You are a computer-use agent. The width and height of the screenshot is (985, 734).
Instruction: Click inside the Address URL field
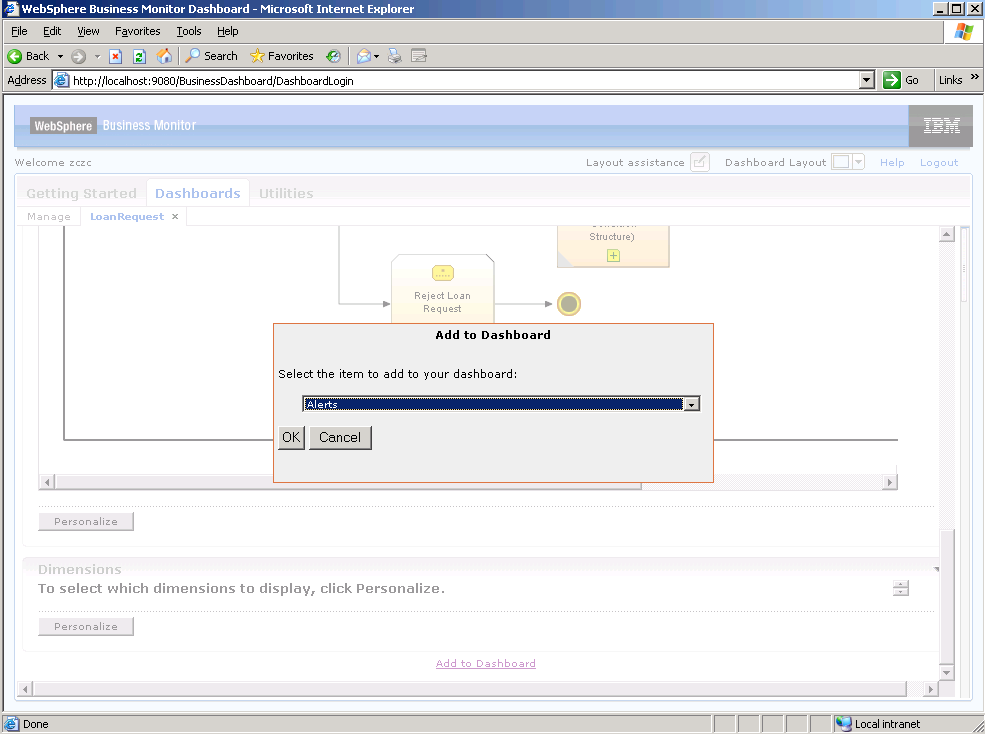[x=465, y=80]
